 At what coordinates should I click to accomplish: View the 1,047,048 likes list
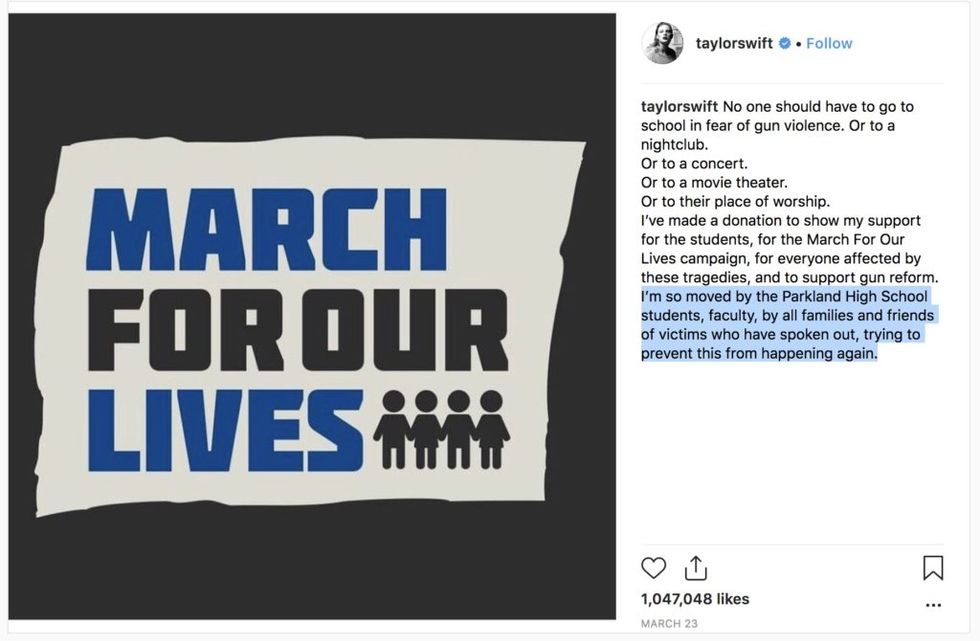(695, 599)
